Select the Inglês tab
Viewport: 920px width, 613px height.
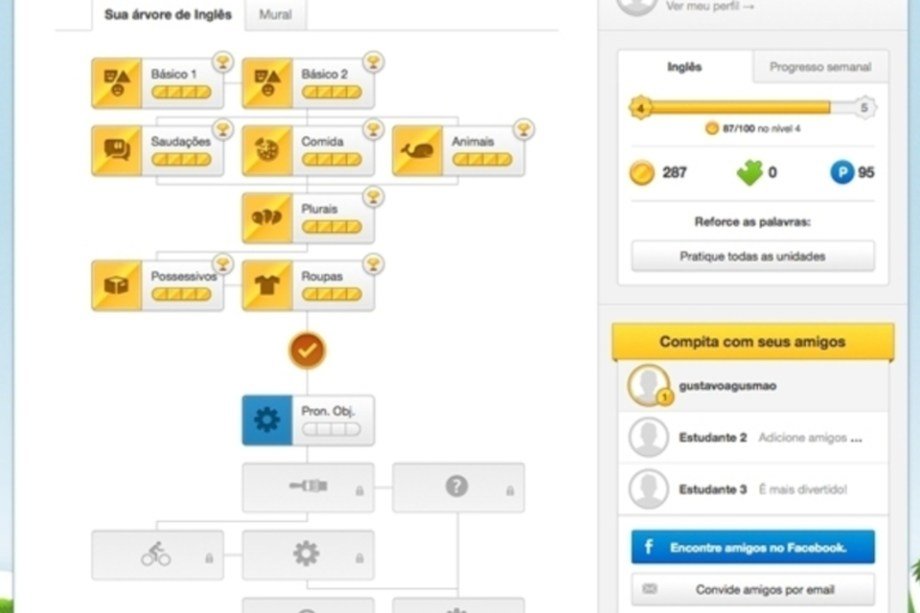click(685, 67)
